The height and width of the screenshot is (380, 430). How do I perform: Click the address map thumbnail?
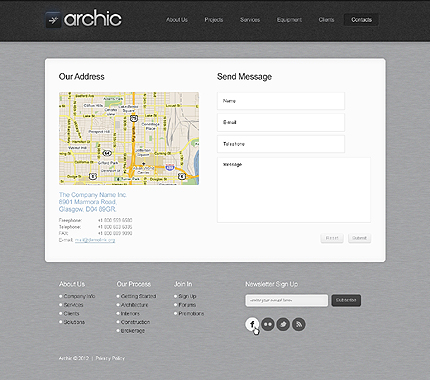129,138
